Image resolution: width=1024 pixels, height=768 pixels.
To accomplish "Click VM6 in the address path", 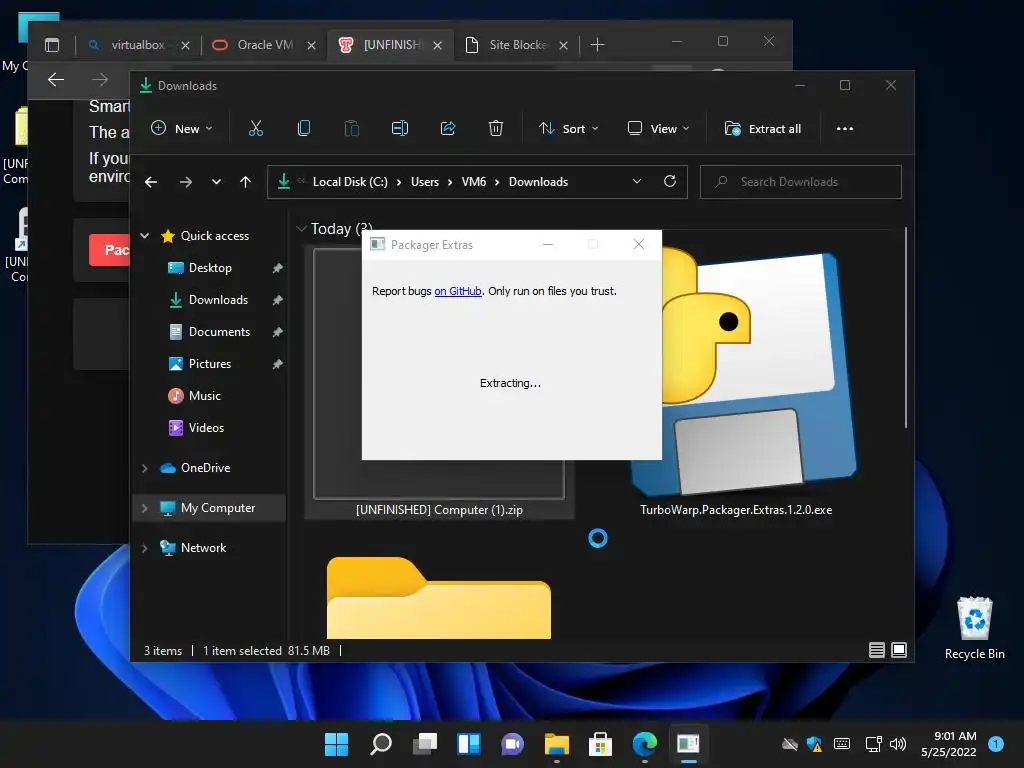I will [473, 182].
